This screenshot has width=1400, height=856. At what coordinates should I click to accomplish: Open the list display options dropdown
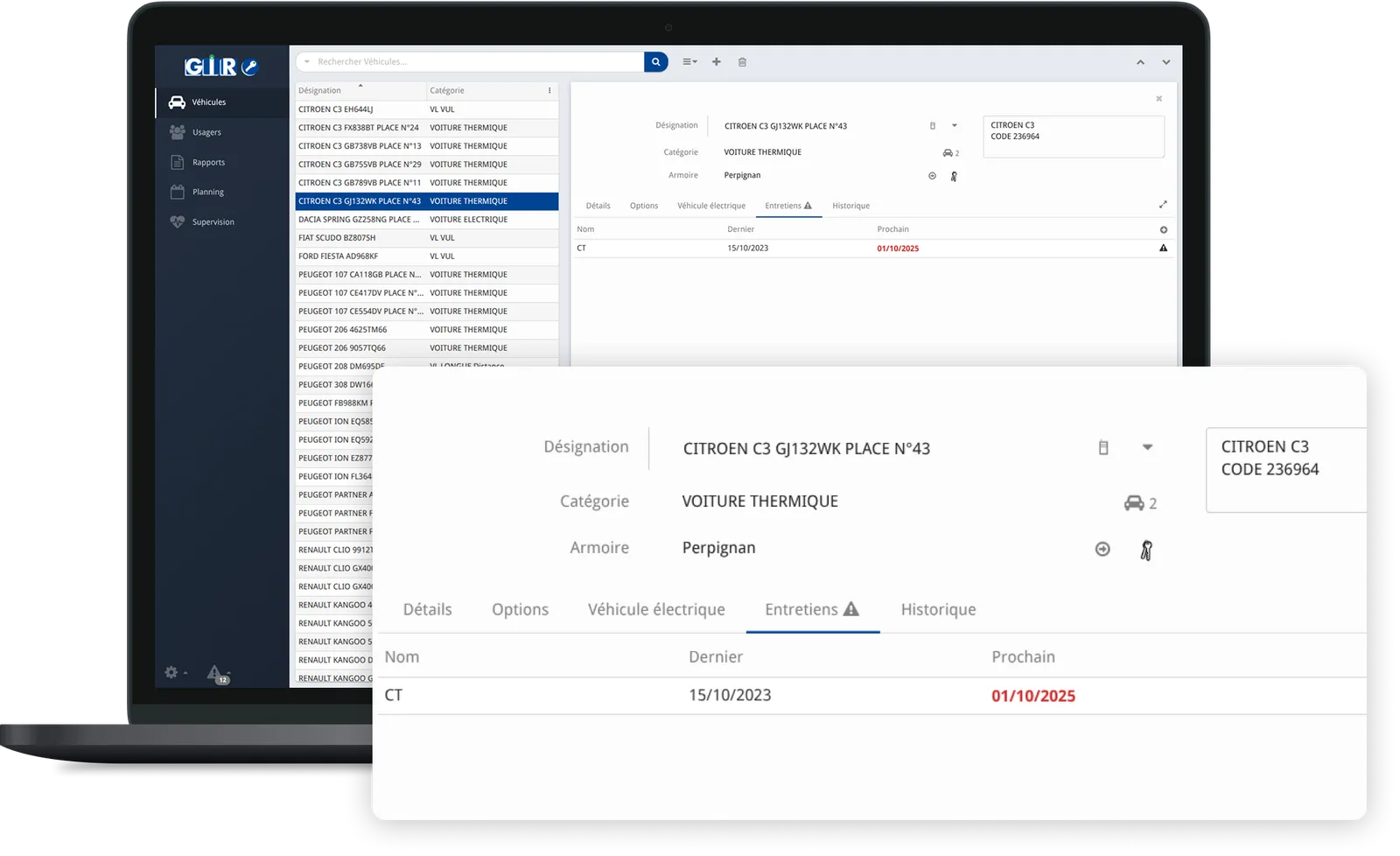click(x=689, y=62)
